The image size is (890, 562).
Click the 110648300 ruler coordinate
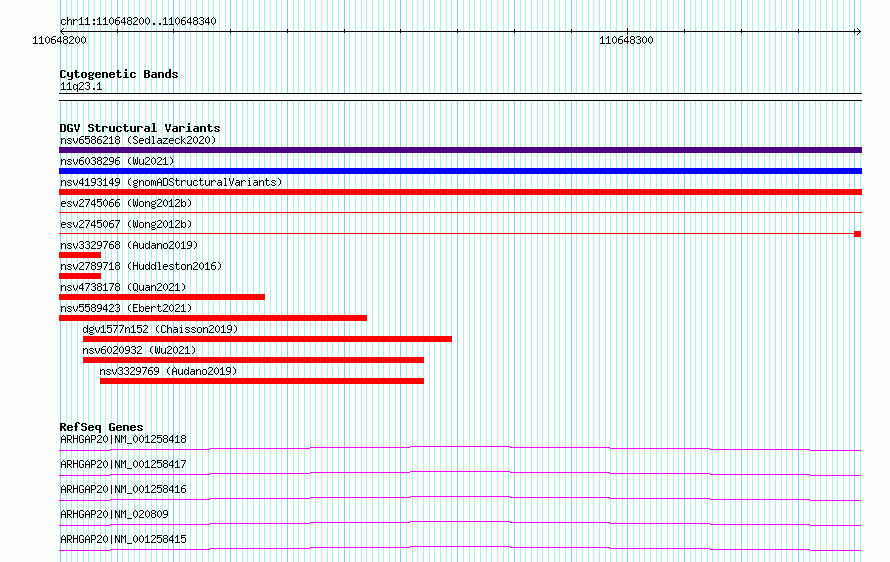point(626,40)
